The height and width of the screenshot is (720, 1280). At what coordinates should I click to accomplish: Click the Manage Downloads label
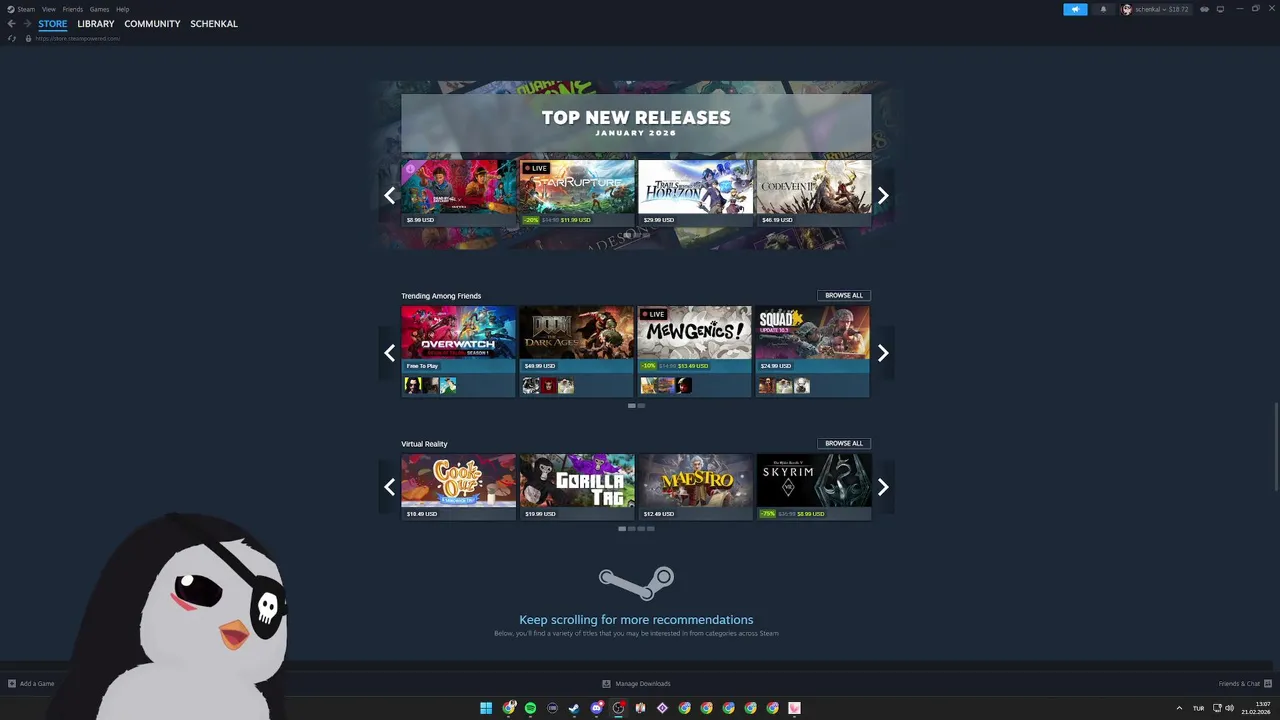pos(642,684)
